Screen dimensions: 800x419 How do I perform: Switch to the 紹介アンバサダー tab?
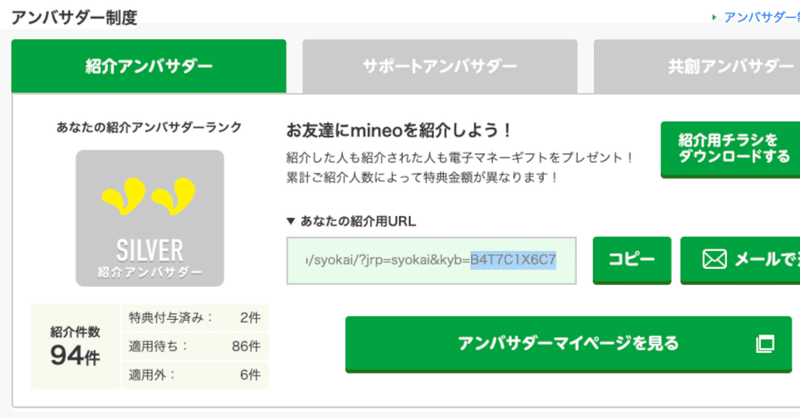[149, 67]
